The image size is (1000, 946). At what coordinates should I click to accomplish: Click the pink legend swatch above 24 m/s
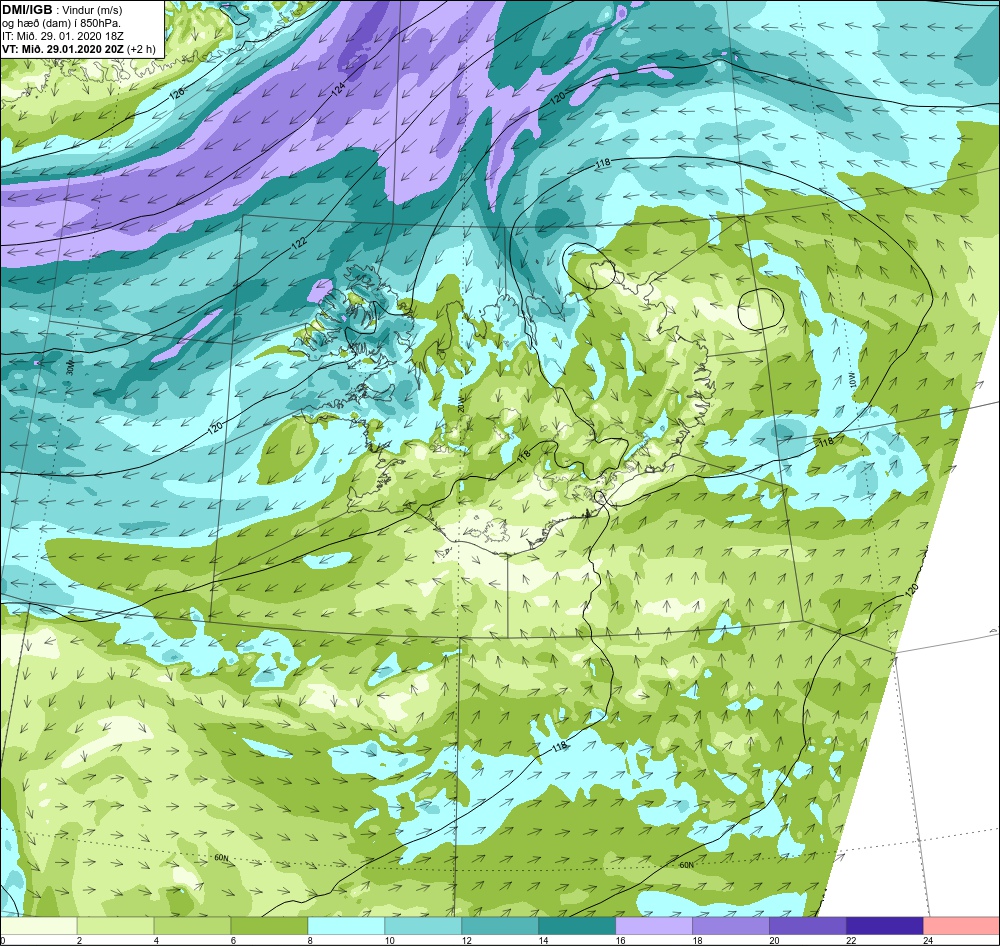pyautogui.click(x=961, y=926)
